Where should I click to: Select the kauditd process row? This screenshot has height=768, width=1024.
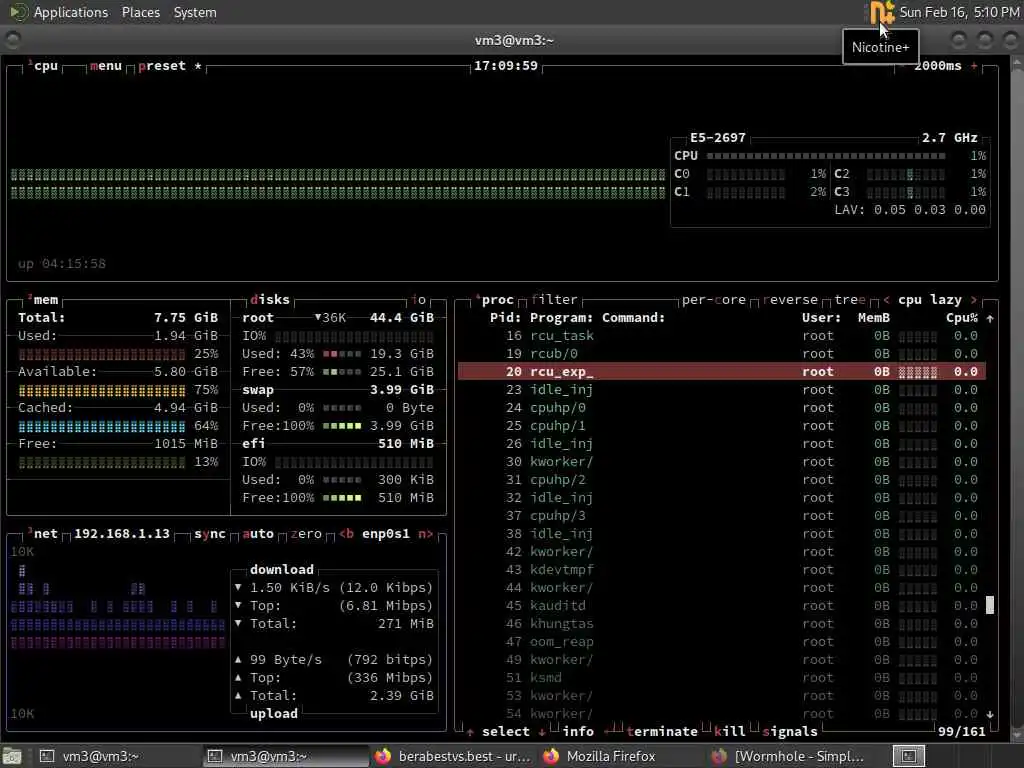[x=722, y=605]
